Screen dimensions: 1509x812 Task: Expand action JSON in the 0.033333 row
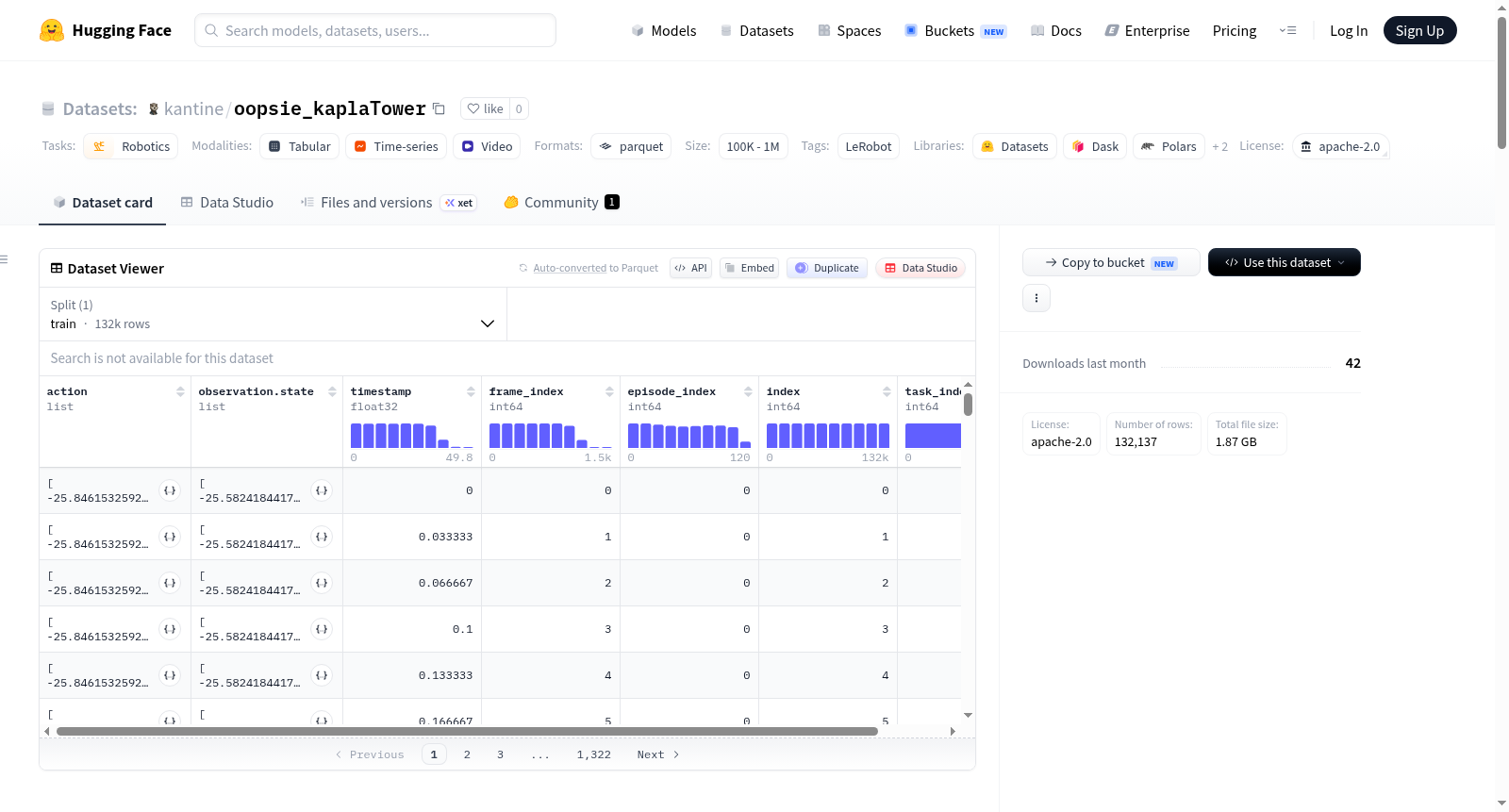pos(170,537)
